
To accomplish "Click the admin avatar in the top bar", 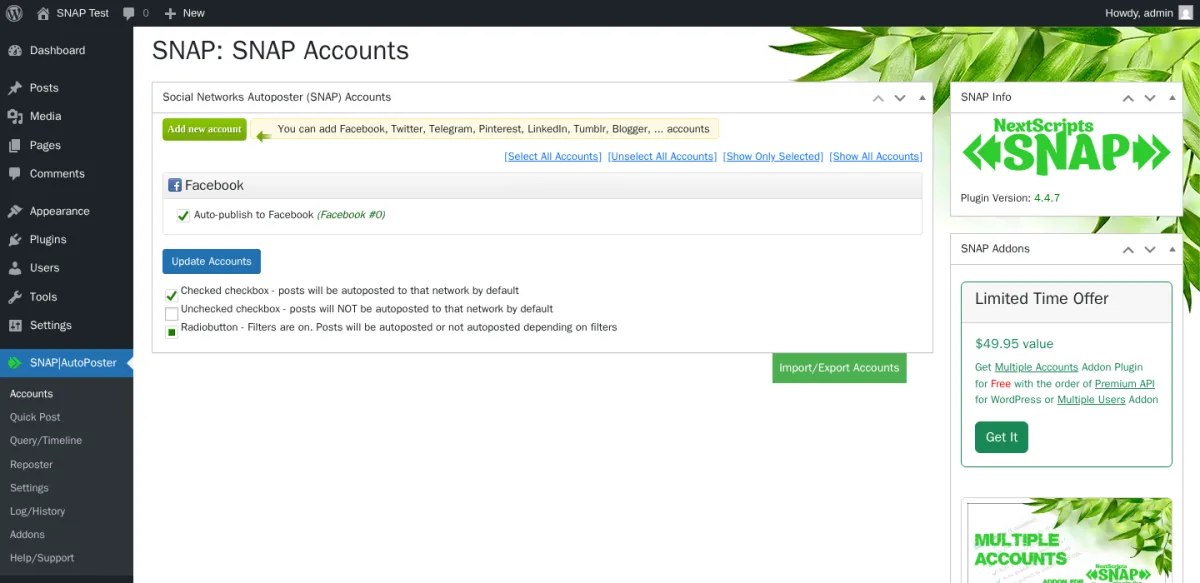I will tap(1185, 13).
